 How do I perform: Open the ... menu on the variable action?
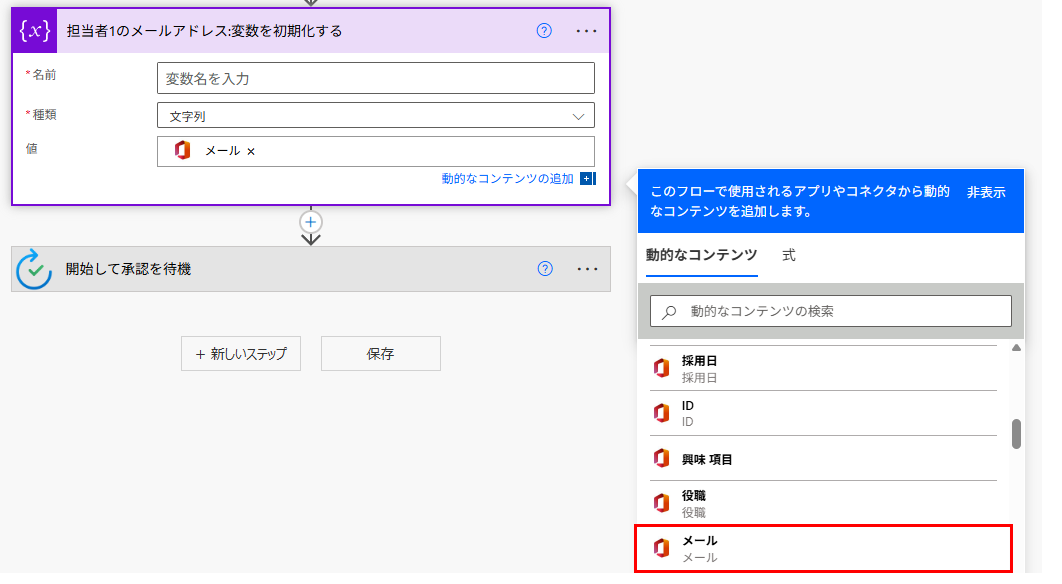click(586, 32)
